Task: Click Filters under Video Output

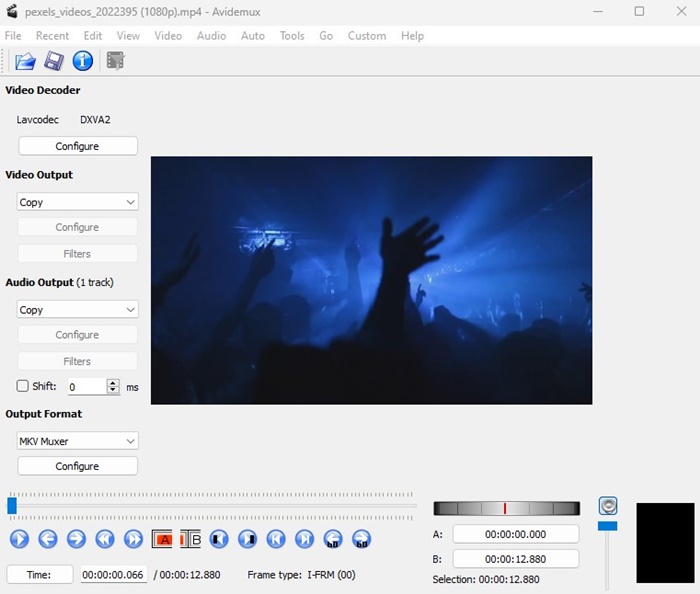Action: [78, 253]
